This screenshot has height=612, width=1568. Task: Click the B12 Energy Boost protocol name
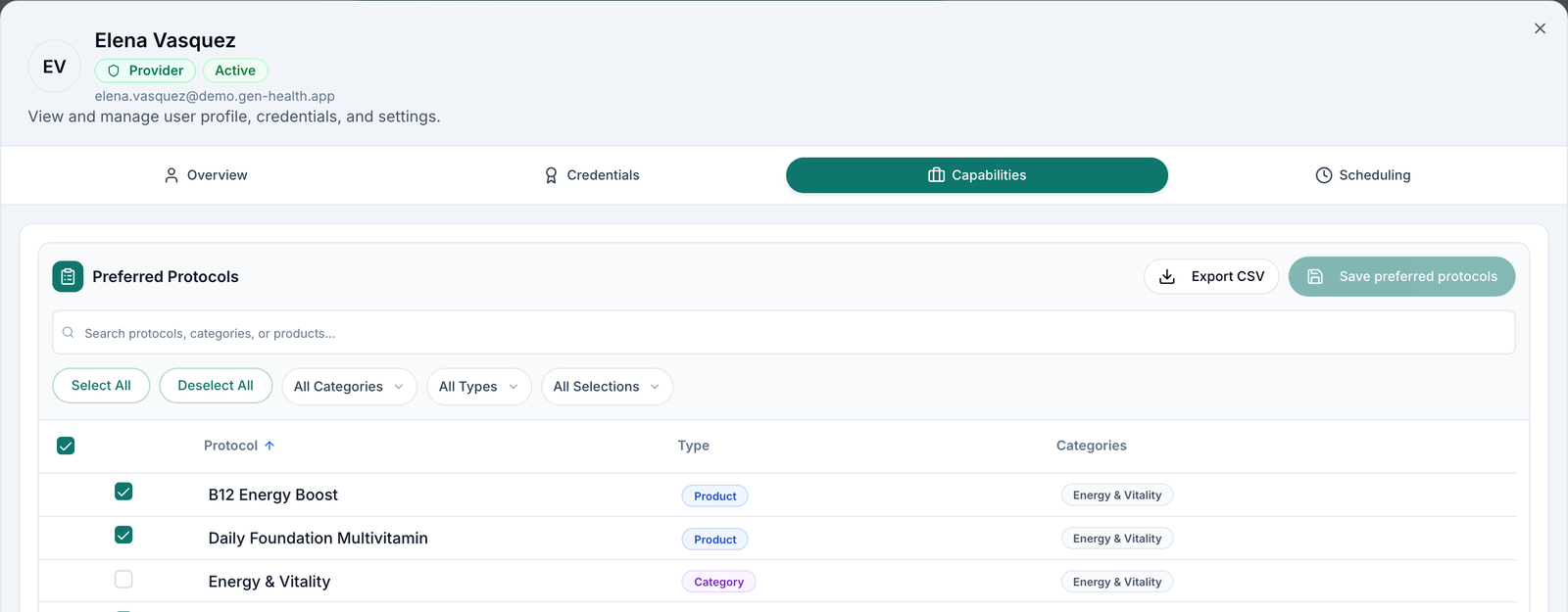(x=273, y=495)
